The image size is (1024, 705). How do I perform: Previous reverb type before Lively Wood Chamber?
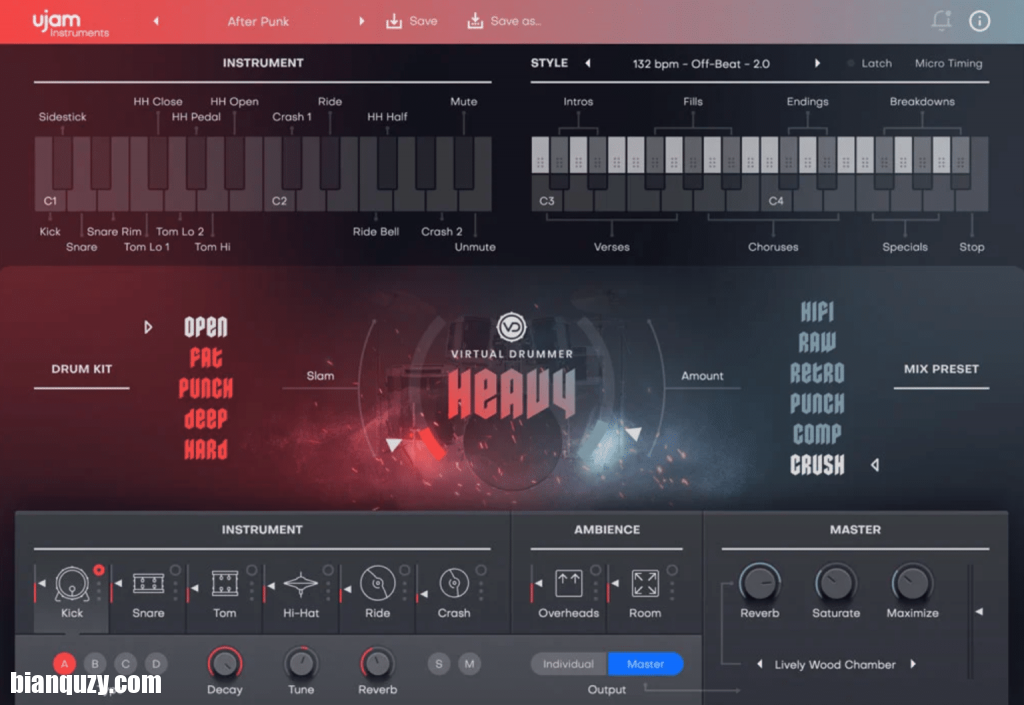760,664
